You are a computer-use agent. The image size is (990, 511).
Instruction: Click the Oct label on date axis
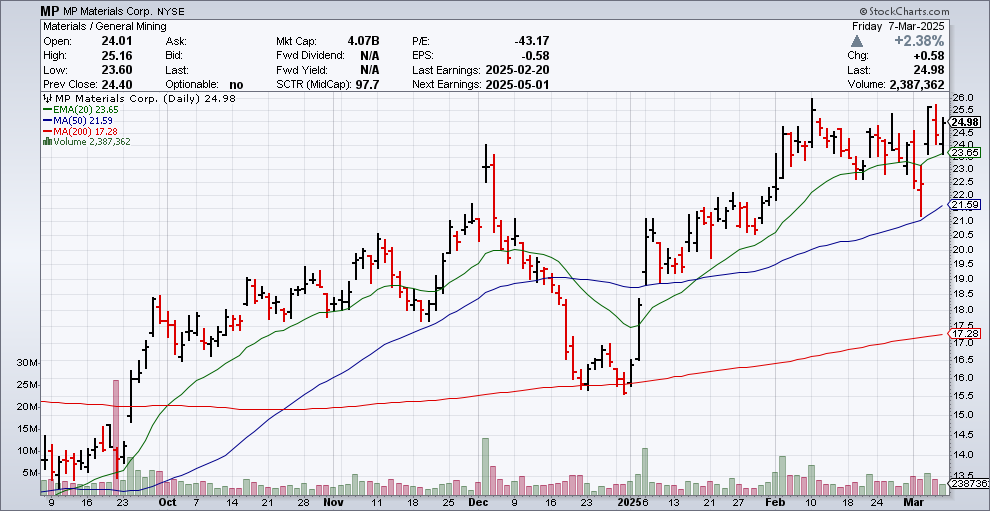pyautogui.click(x=167, y=503)
